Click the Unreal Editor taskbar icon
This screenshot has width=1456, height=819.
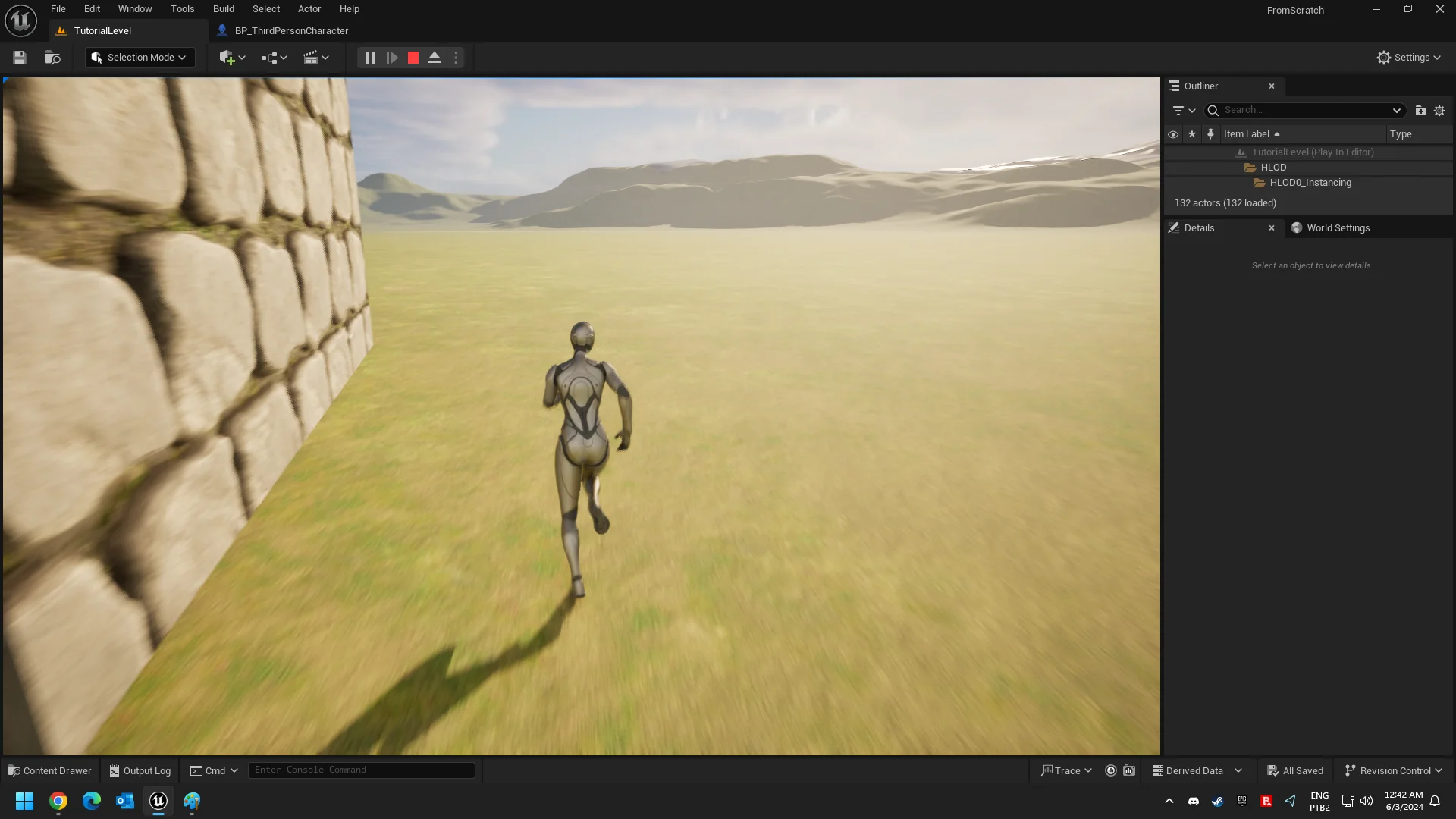click(x=158, y=801)
